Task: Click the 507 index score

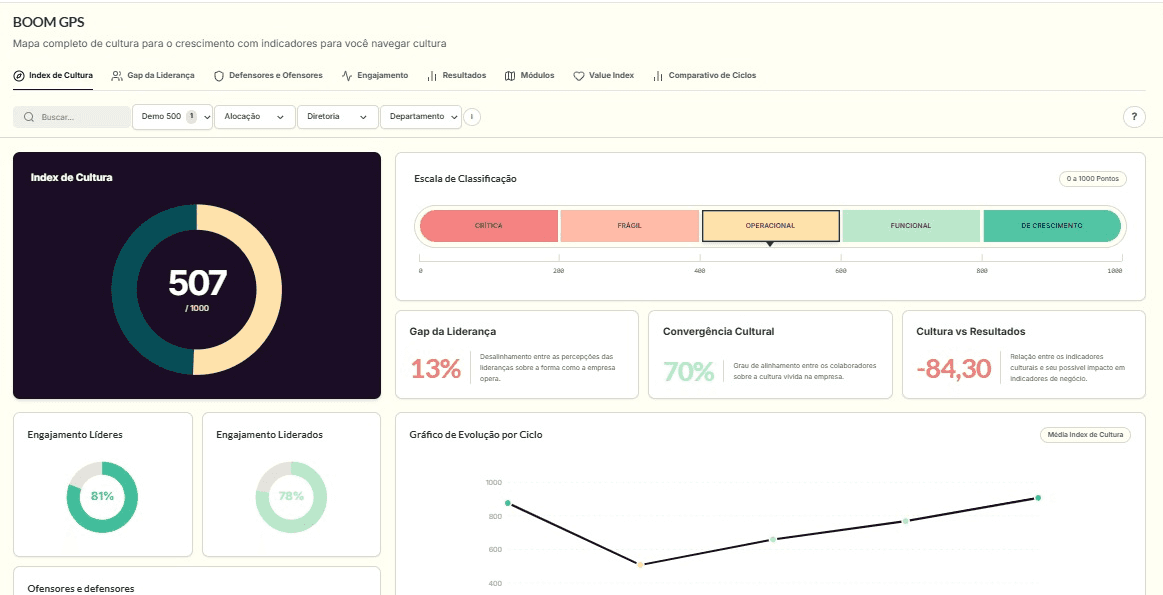Action: 197,283
